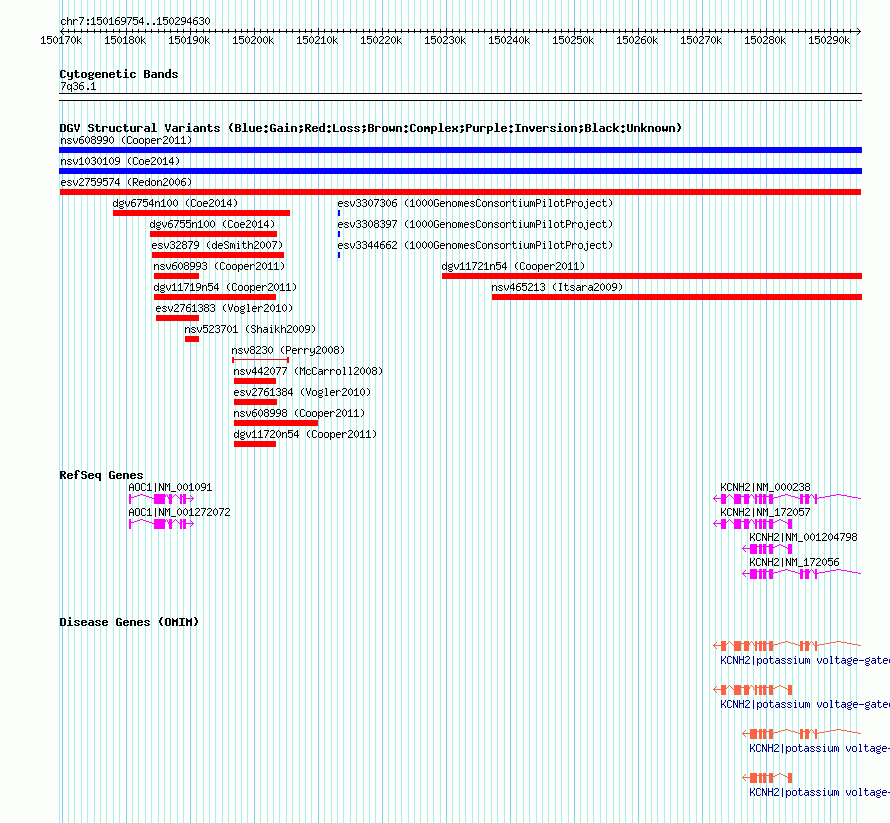Click the 150170k ruler tick label
Viewport: 890px width, 823px height.
(61, 40)
